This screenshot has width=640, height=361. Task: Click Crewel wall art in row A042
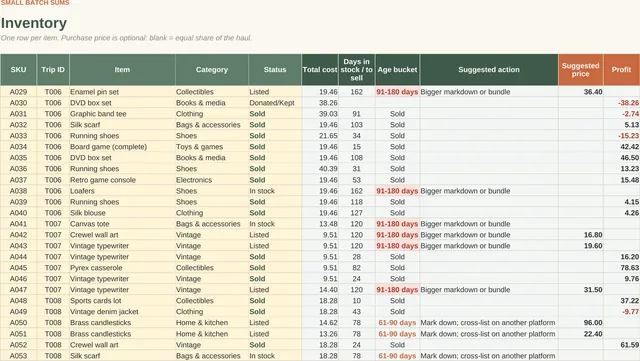122,235
